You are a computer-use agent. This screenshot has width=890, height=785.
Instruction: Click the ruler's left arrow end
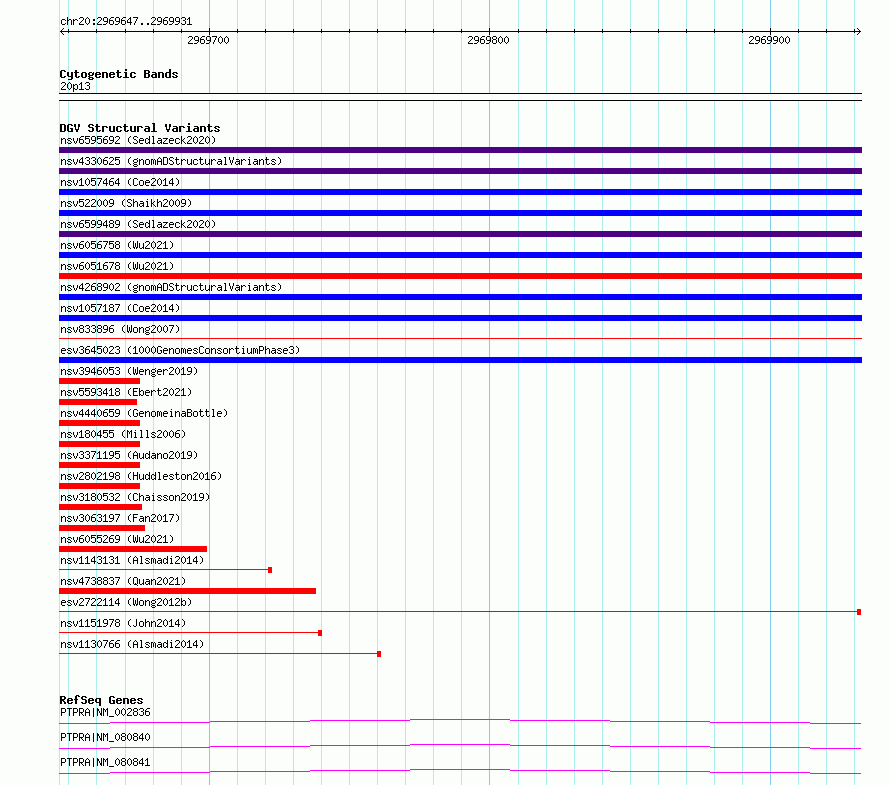64,32
